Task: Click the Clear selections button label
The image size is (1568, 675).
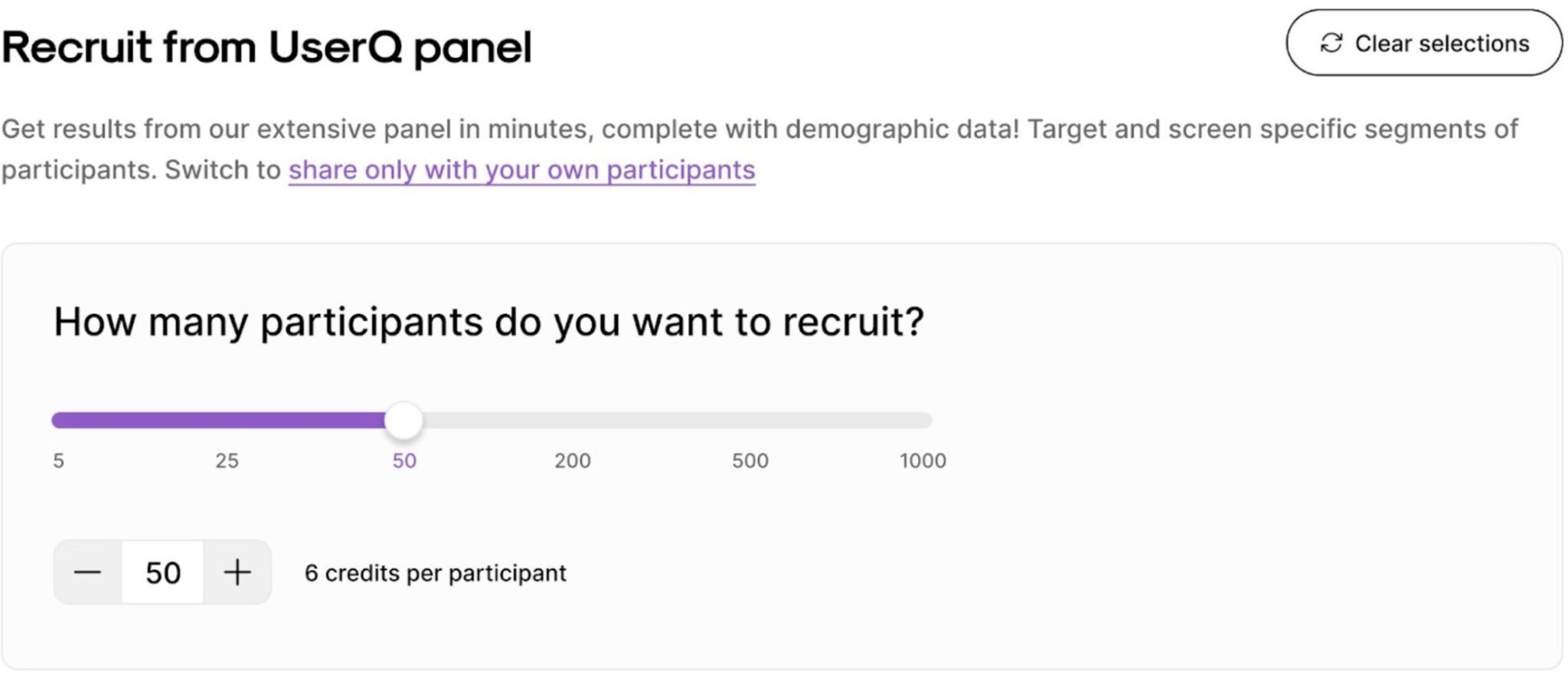Action: [1442, 44]
